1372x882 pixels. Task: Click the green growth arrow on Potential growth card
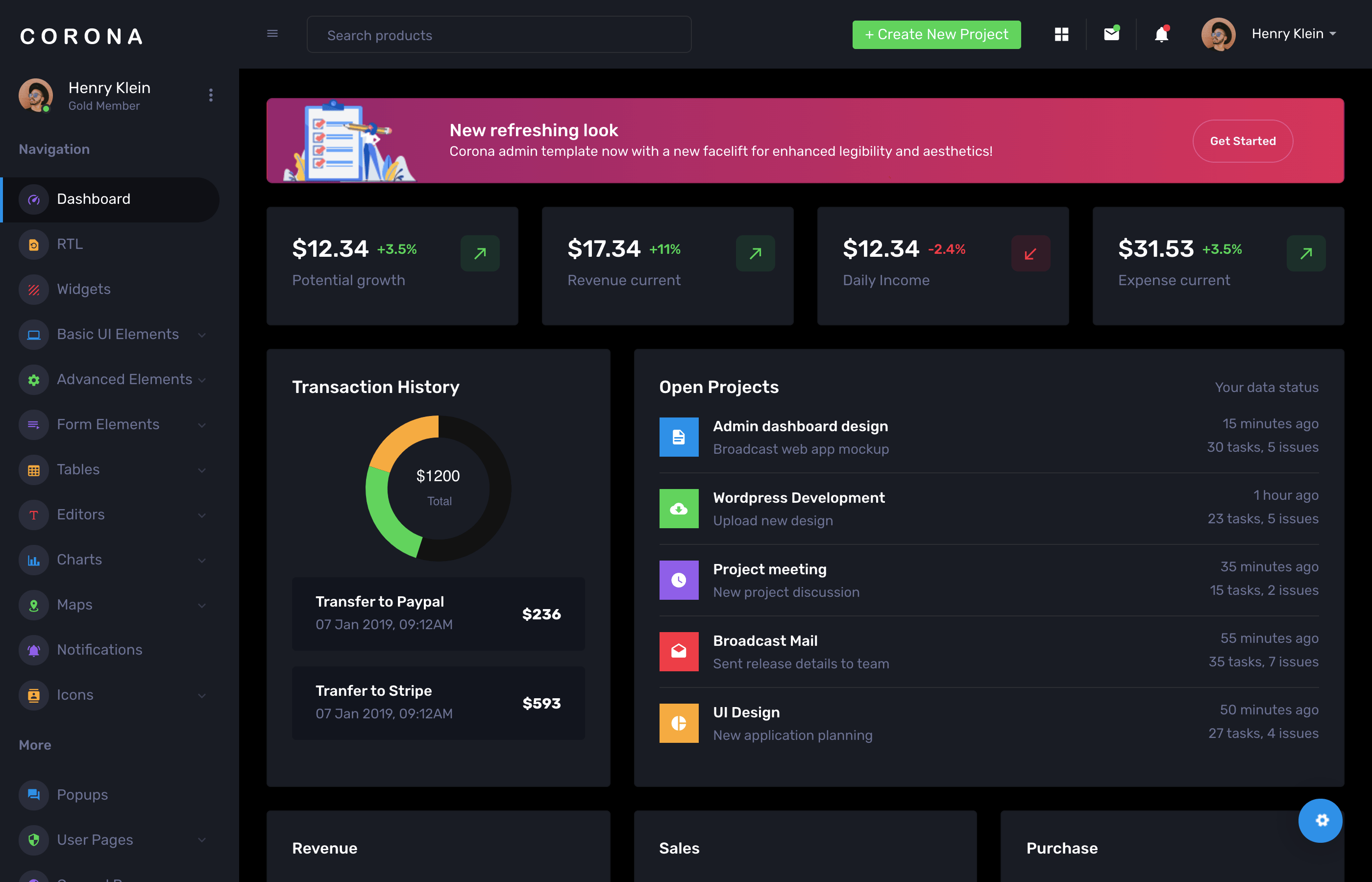tap(480, 253)
